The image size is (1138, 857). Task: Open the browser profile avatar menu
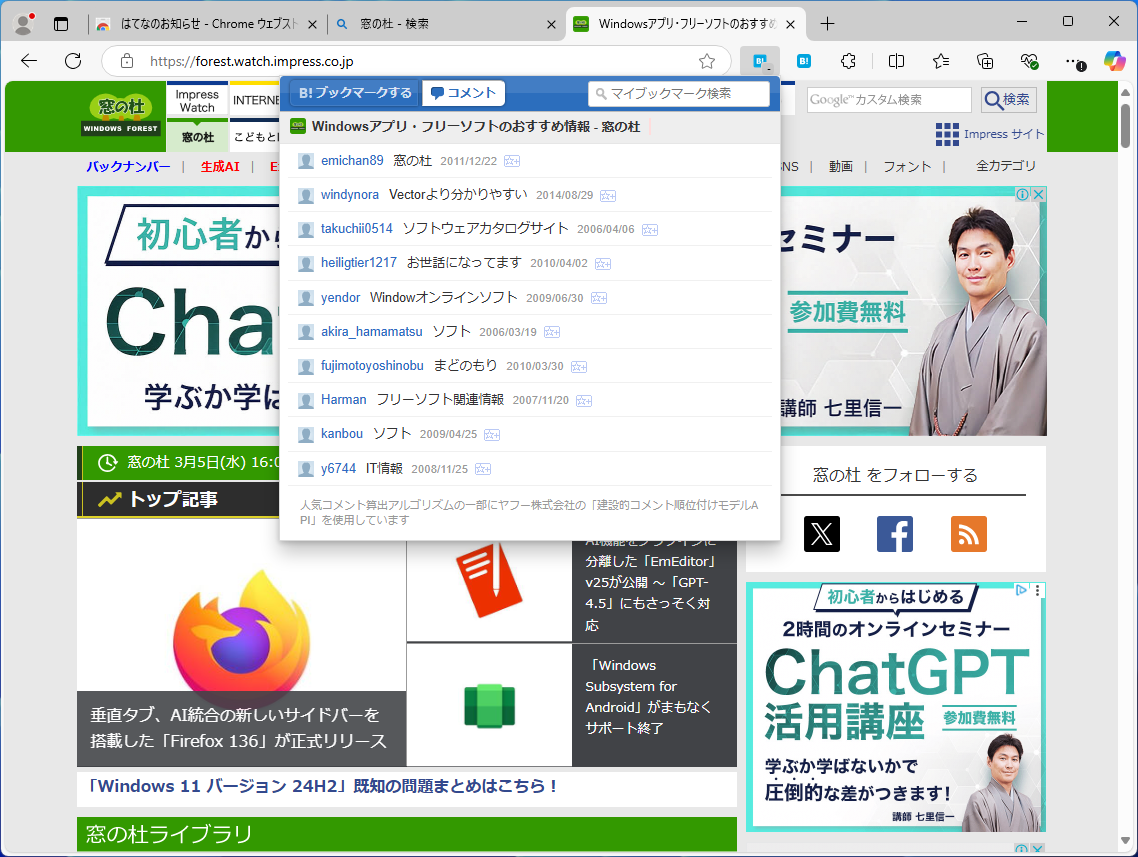pos(22,22)
